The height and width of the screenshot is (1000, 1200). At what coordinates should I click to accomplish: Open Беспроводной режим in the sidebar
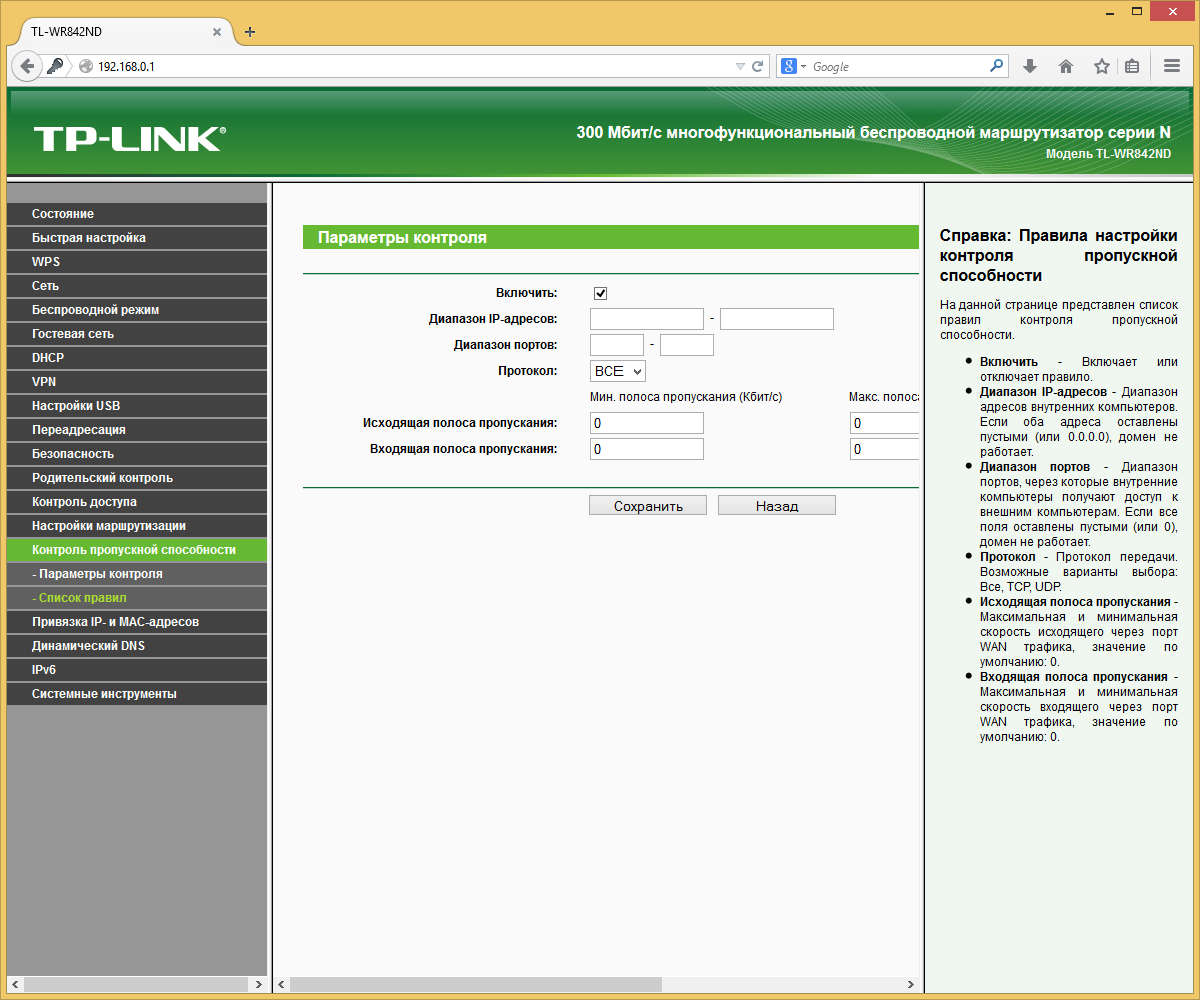click(137, 310)
